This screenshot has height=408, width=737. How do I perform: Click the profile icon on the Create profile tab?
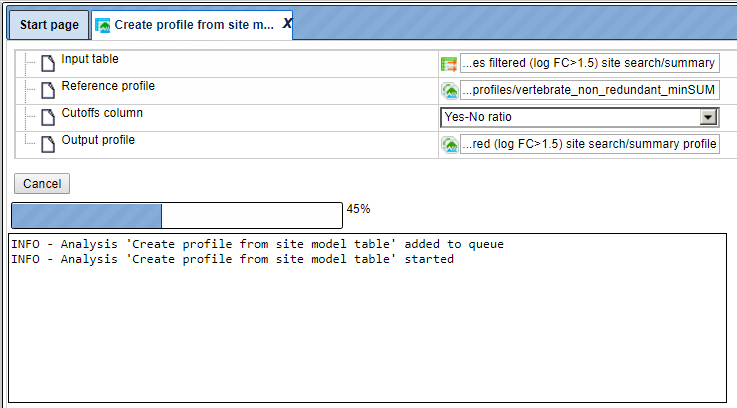pos(102,25)
